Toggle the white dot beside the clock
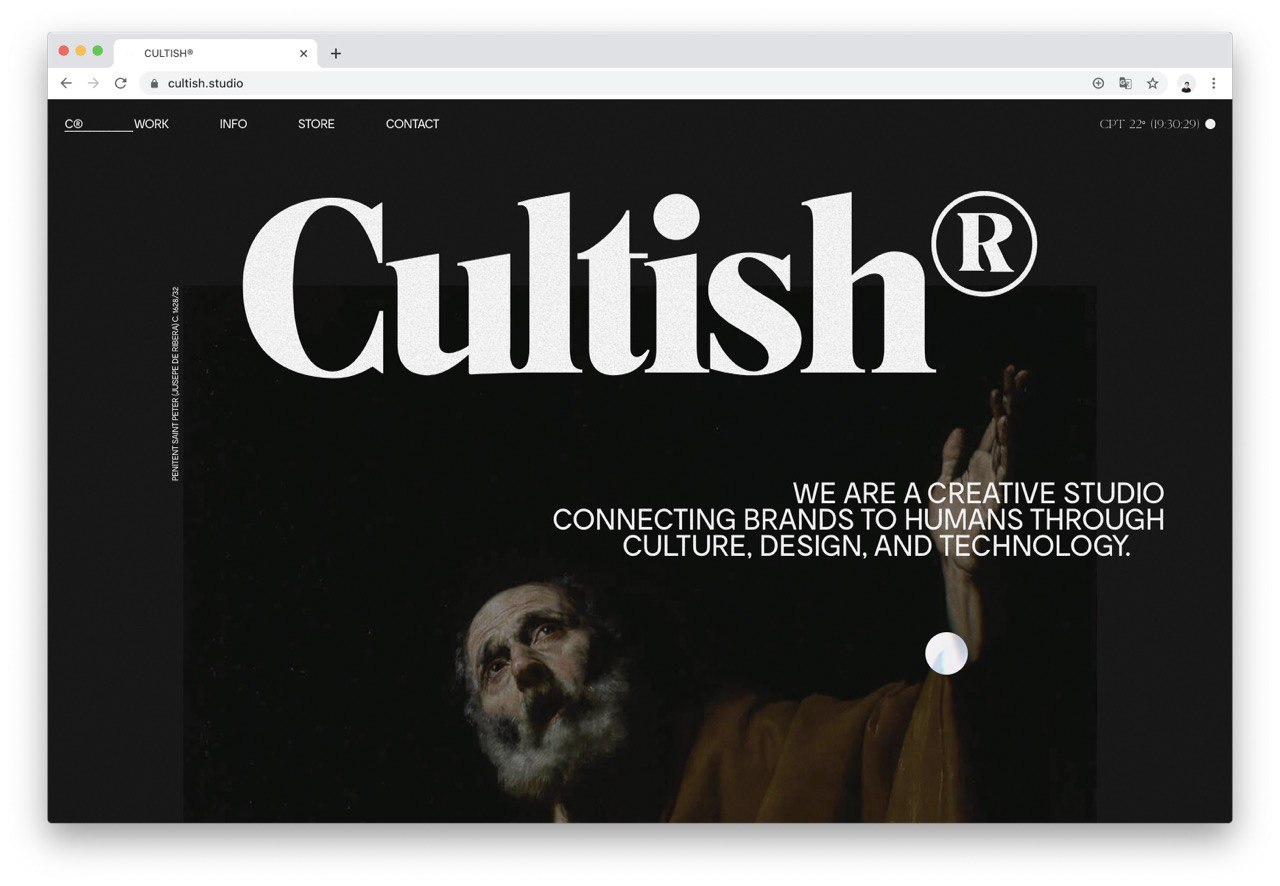This screenshot has width=1280, height=886. pos(1210,124)
